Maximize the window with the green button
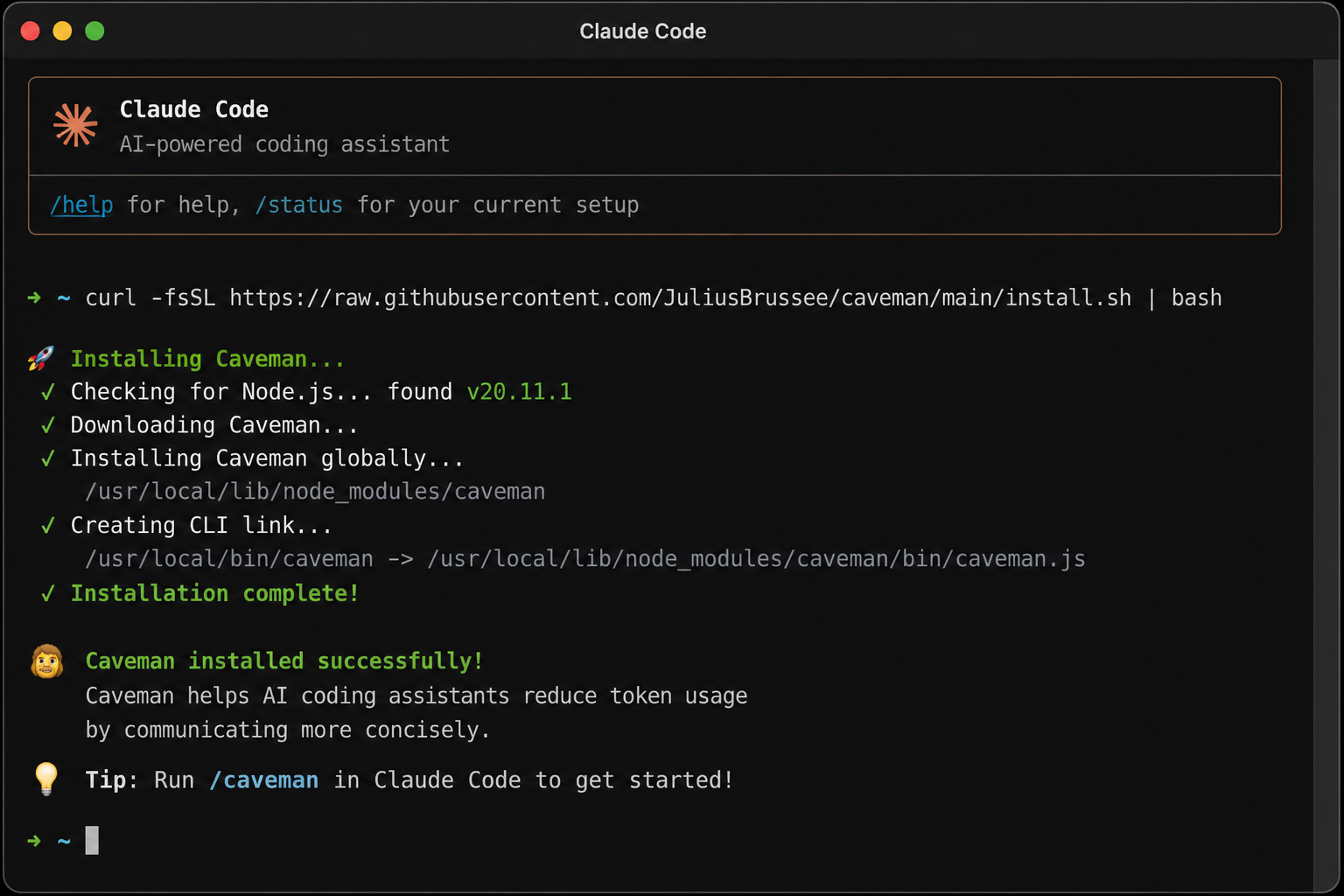The width and height of the screenshot is (1344, 896). [x=94, y=31]
